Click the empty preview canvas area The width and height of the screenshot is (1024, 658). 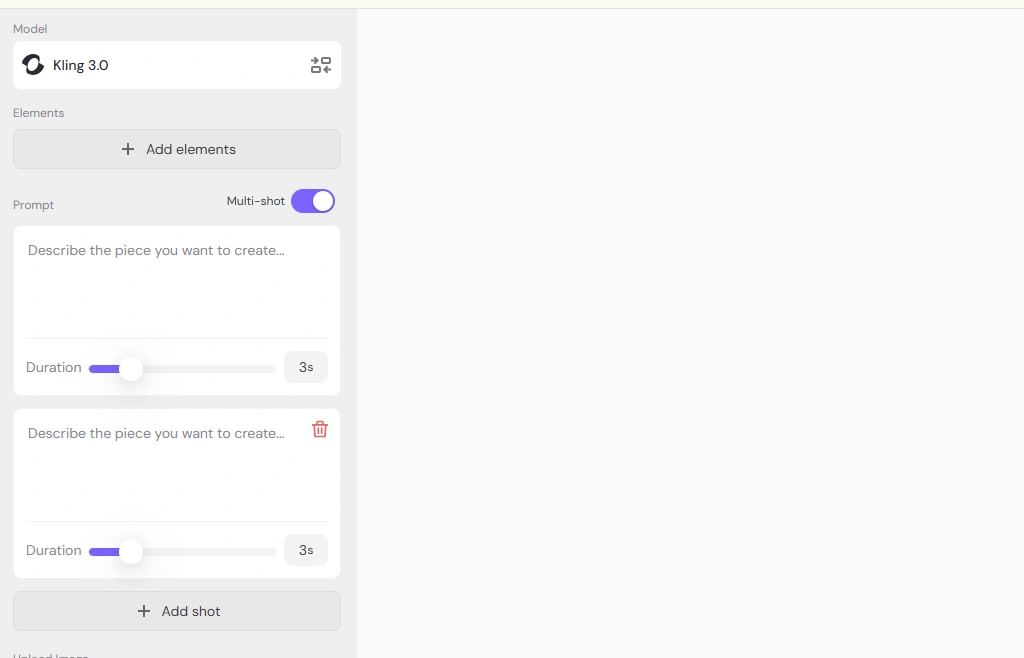690,333
